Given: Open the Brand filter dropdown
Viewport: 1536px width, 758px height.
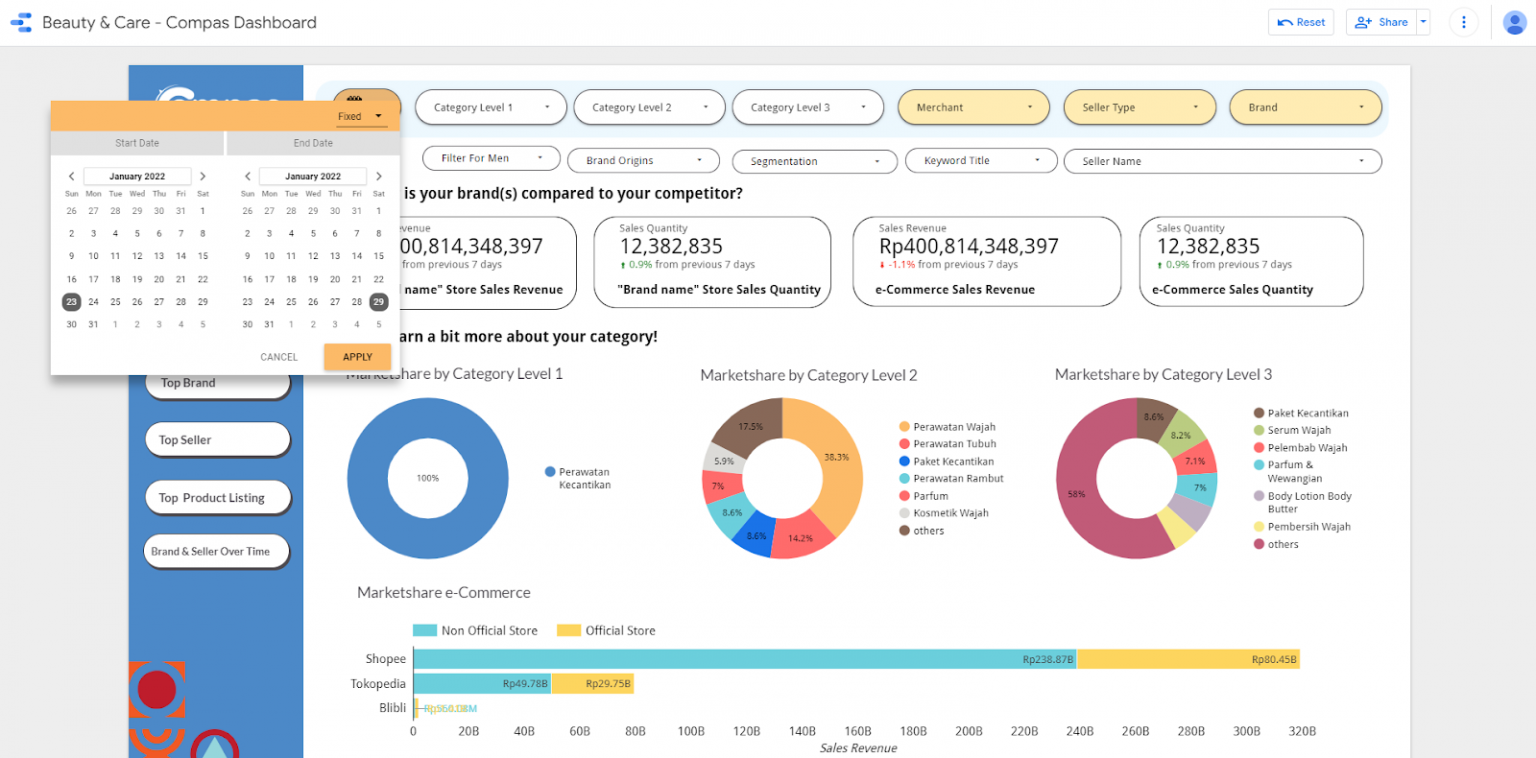Looking at the screenshot, I should [x=1306, y=107].
